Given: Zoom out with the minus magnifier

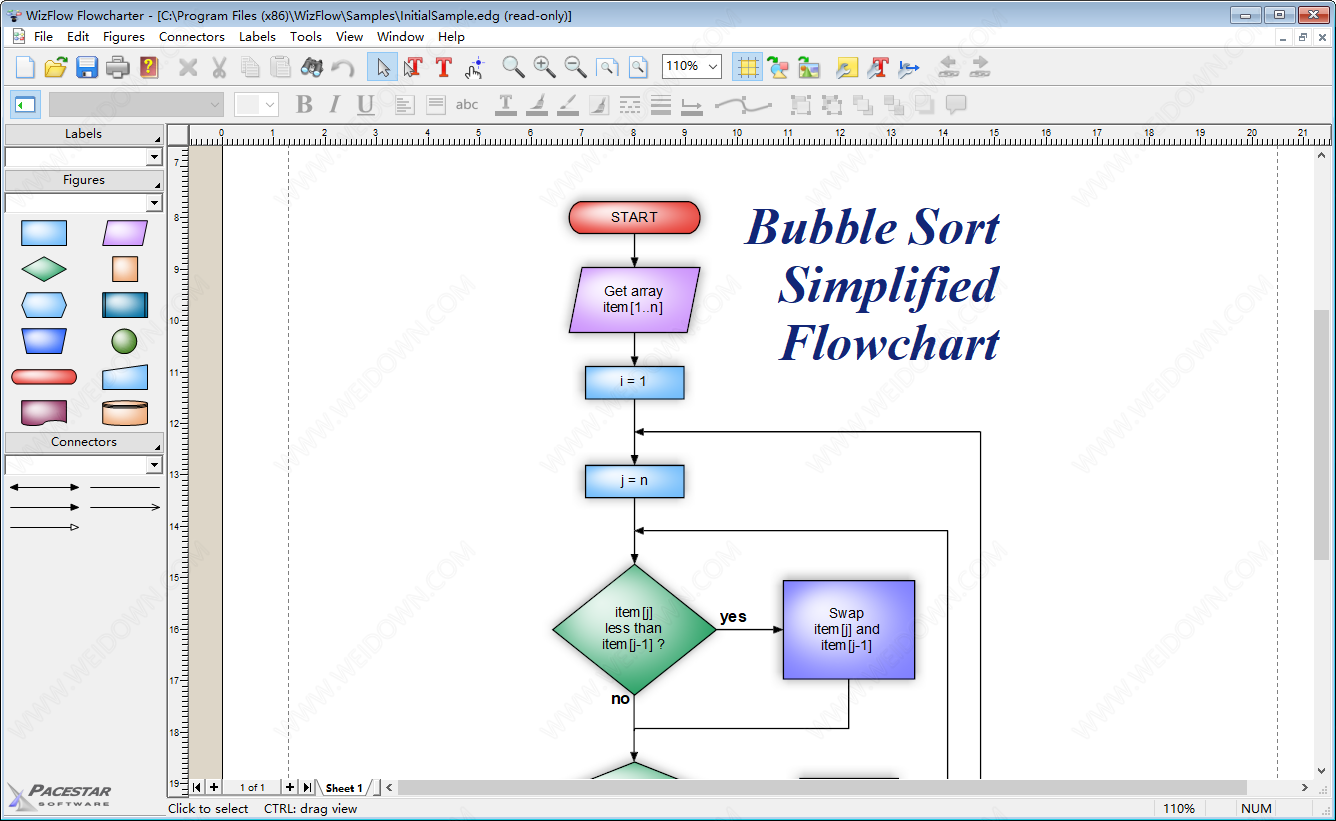Looking at the screenshot, I should tap(575, 67).
